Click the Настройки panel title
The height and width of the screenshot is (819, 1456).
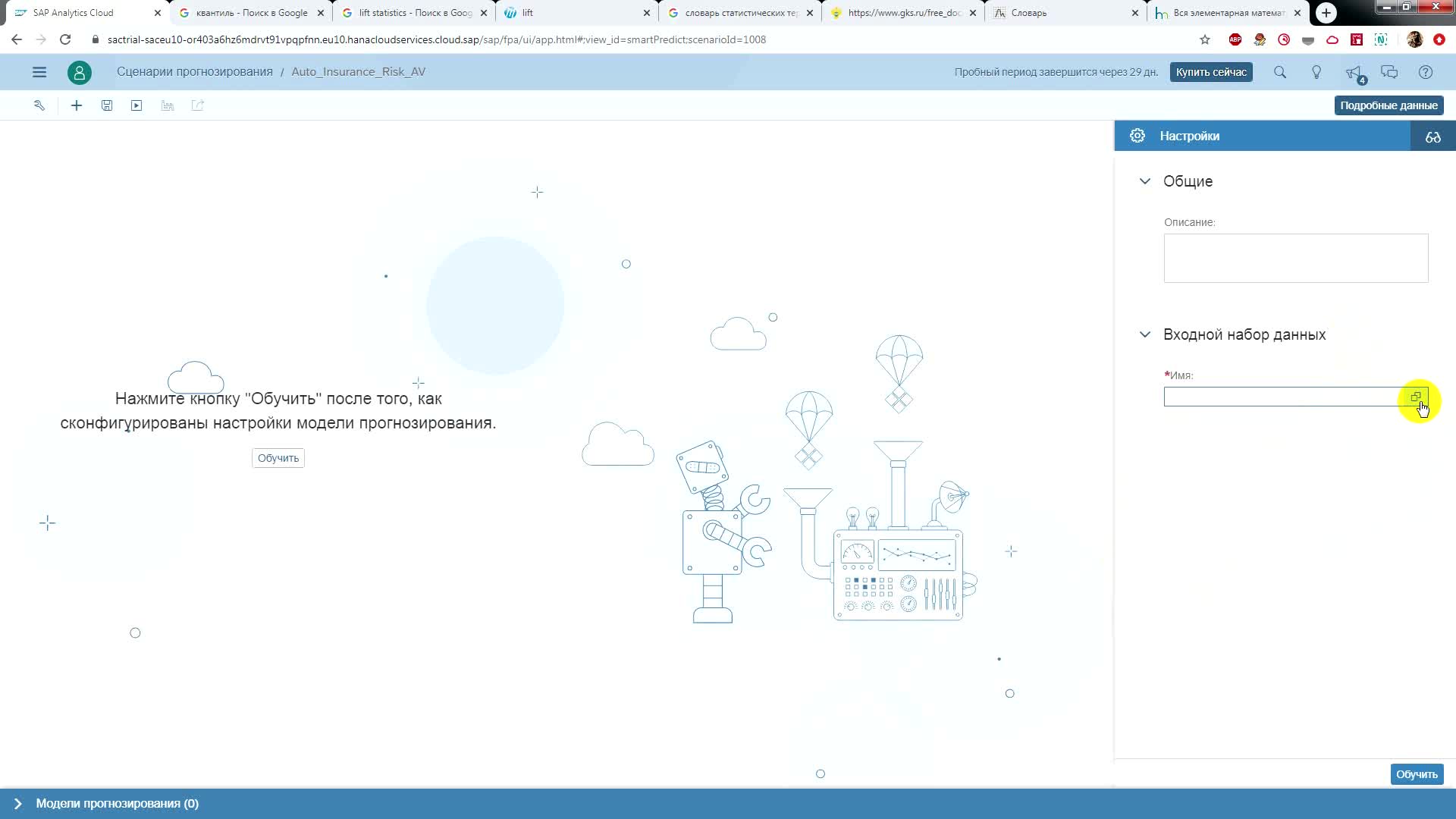(1190, 136)
